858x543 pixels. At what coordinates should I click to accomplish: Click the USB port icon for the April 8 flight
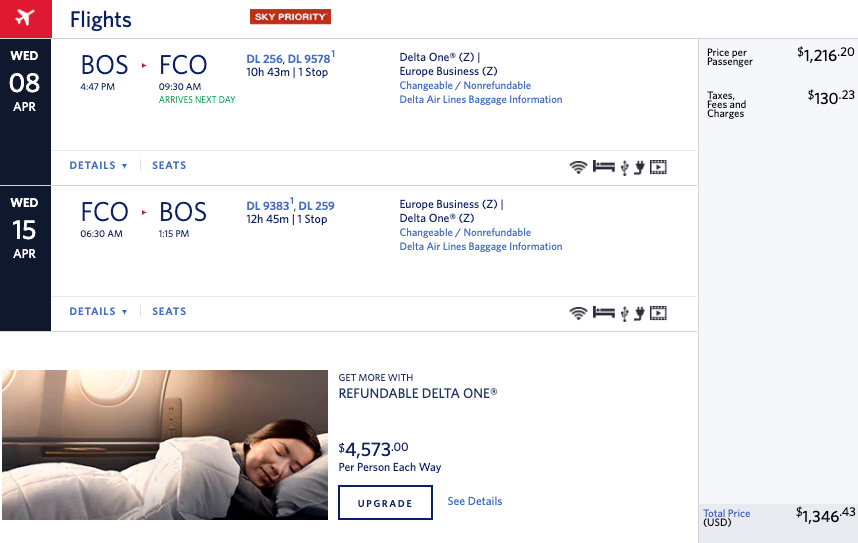click(x=624, y=167)
